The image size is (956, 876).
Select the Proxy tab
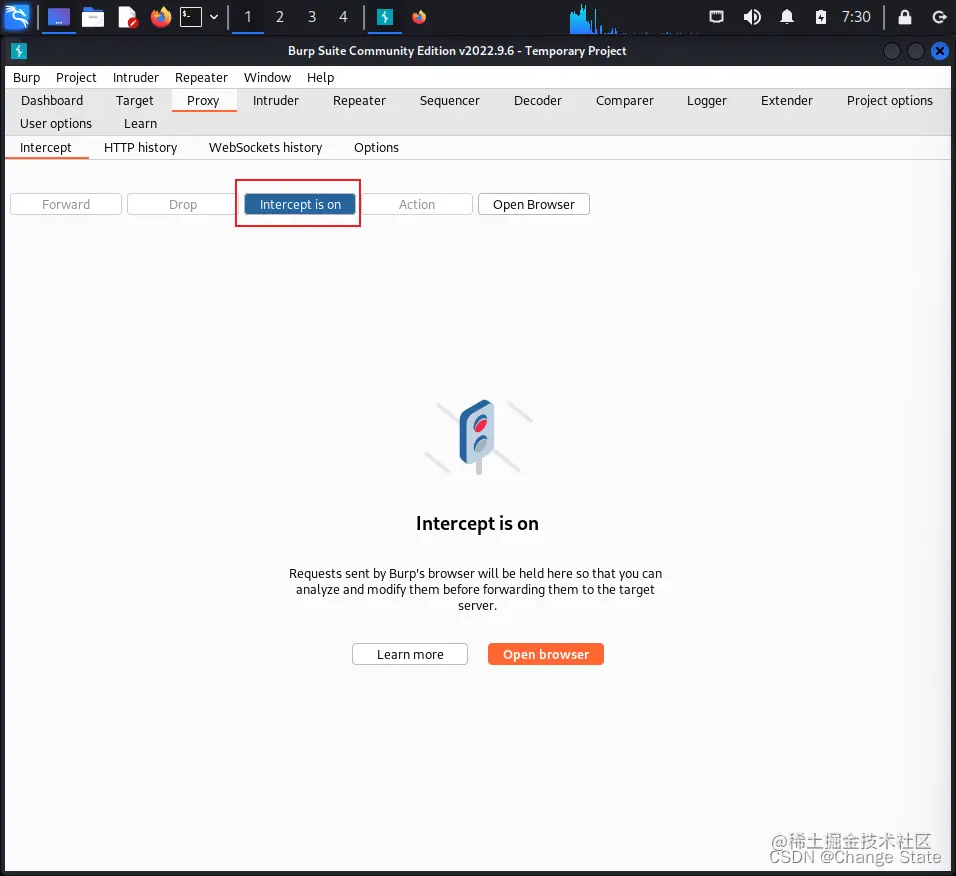[203, 101]
